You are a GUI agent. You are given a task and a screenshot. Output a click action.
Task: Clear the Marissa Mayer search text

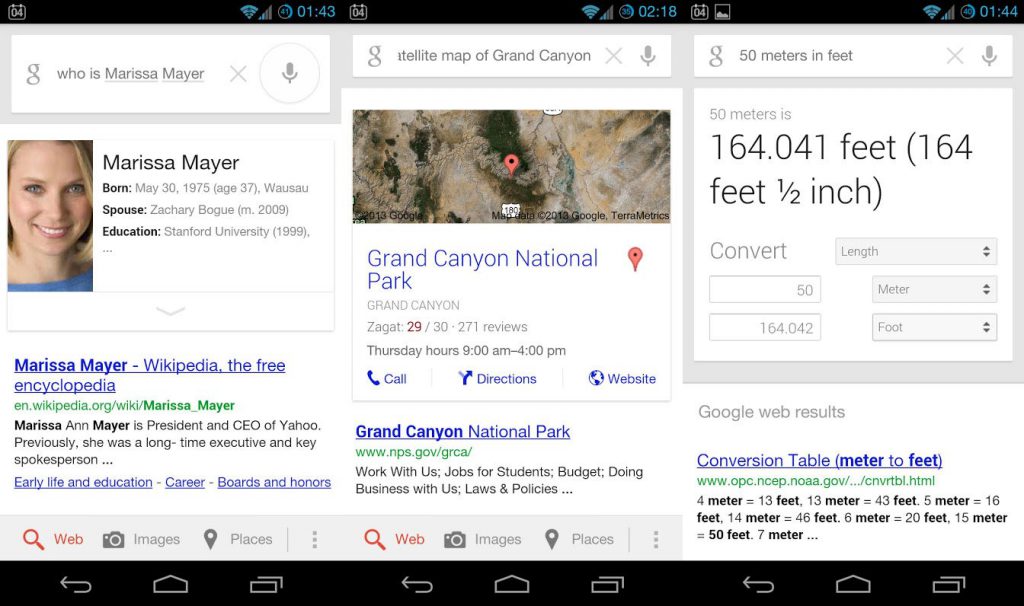[x=238, y=74]
